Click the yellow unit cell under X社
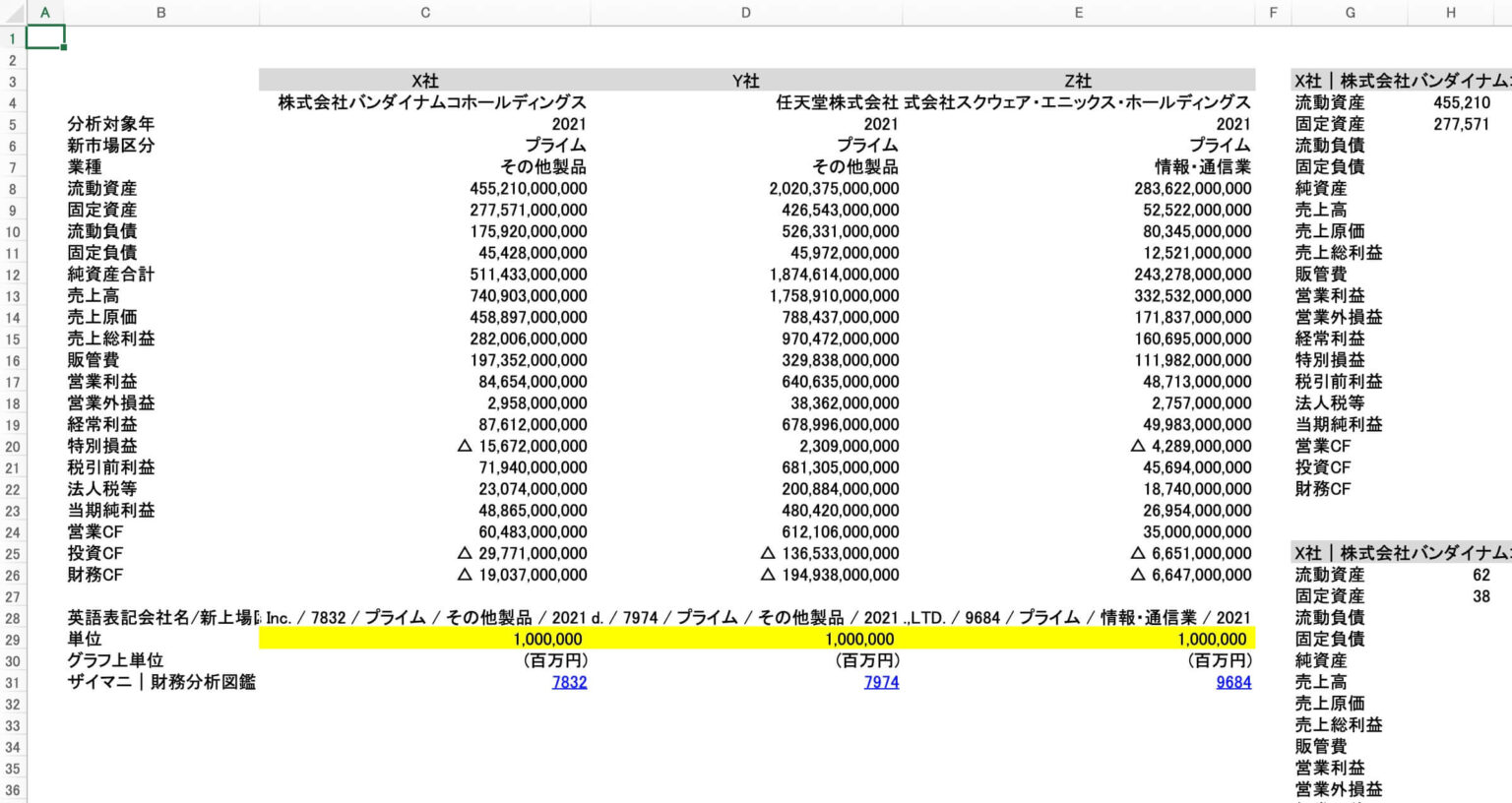 point(424,640)
